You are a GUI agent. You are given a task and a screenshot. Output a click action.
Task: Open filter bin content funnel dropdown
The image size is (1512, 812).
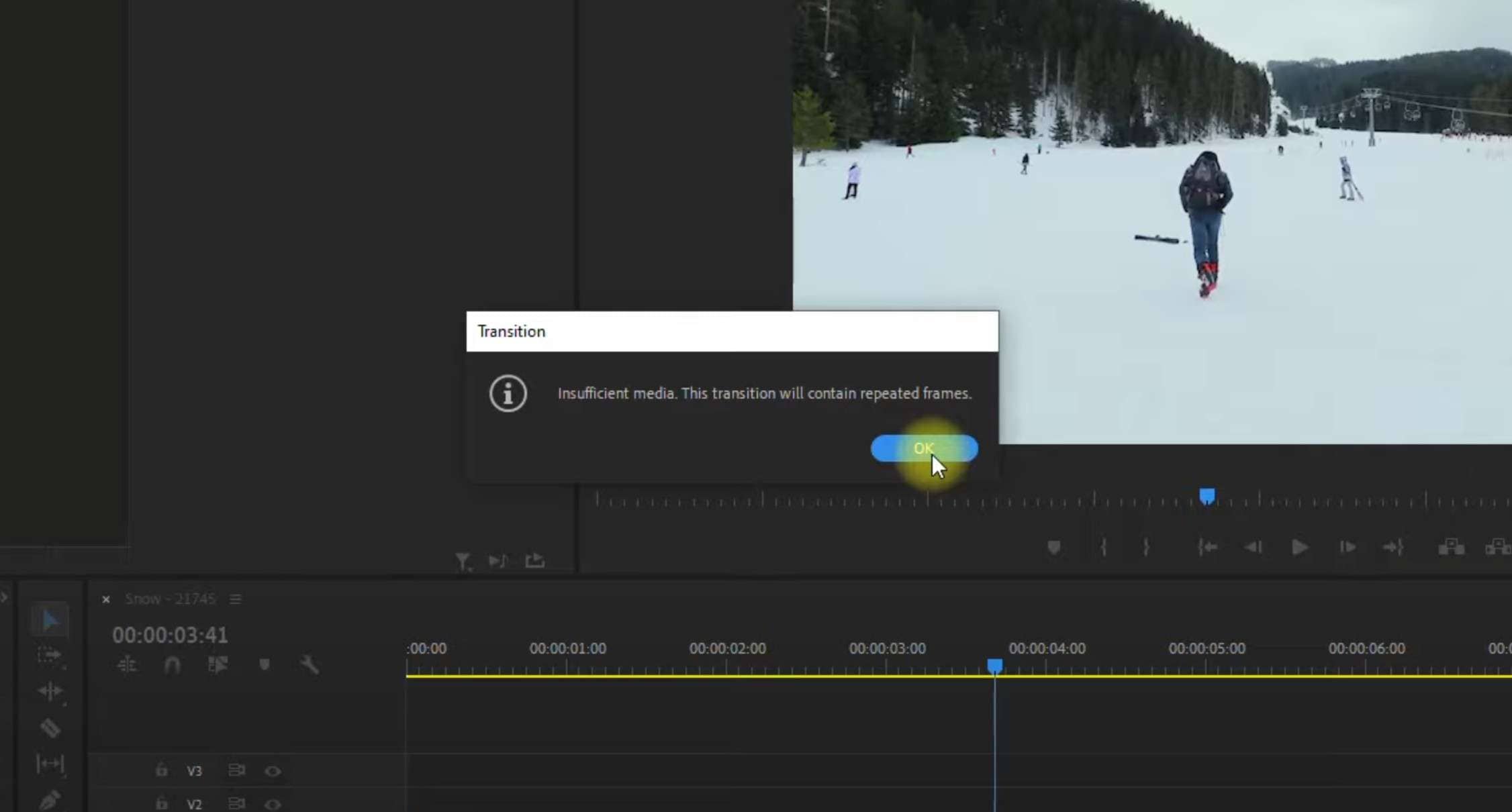[463, 561]
